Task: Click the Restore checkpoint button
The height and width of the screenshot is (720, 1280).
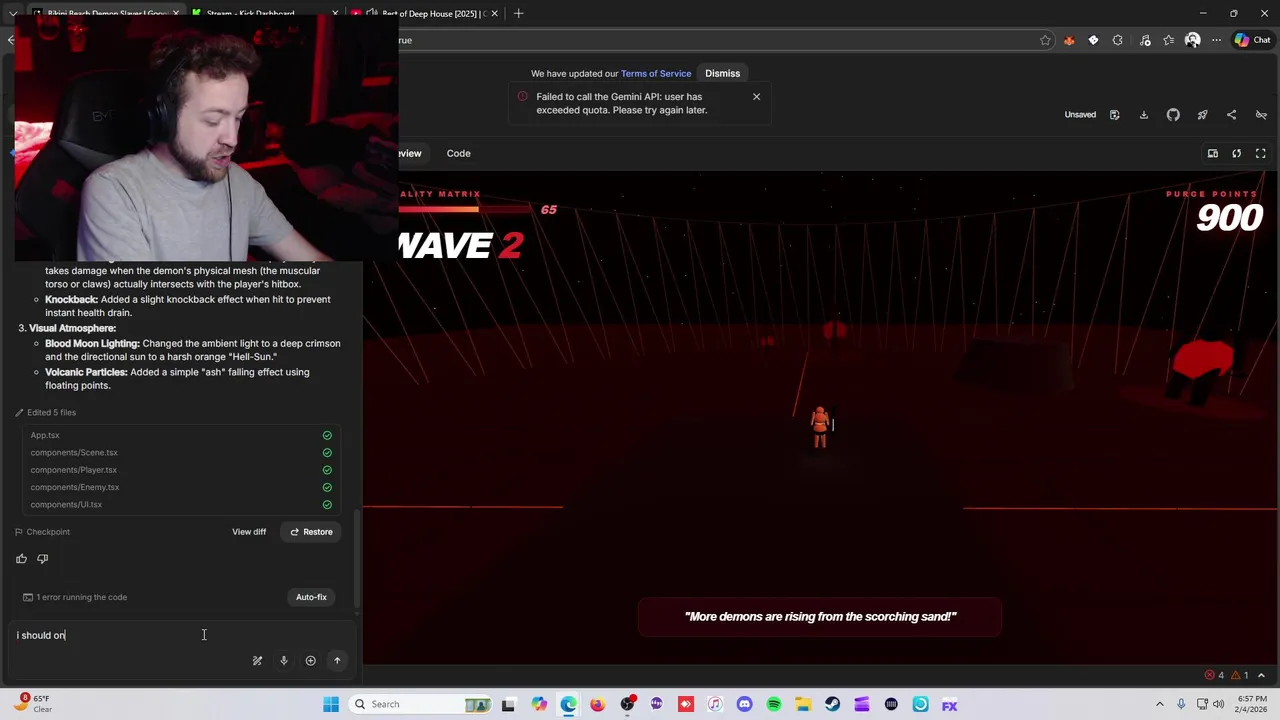Action: (x=311, y=532)
